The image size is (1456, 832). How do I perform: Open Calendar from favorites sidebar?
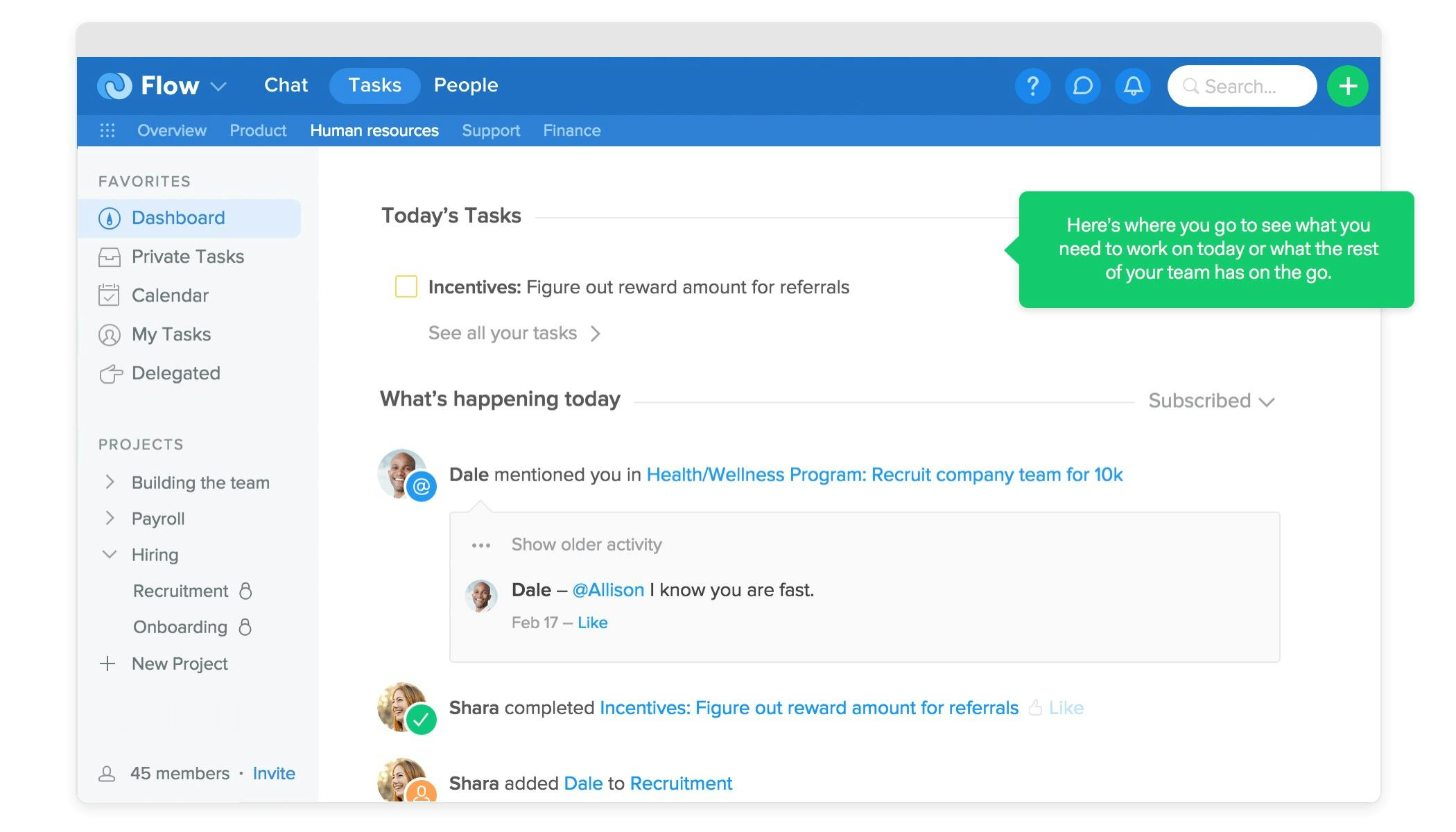click(x=170, y=295)
